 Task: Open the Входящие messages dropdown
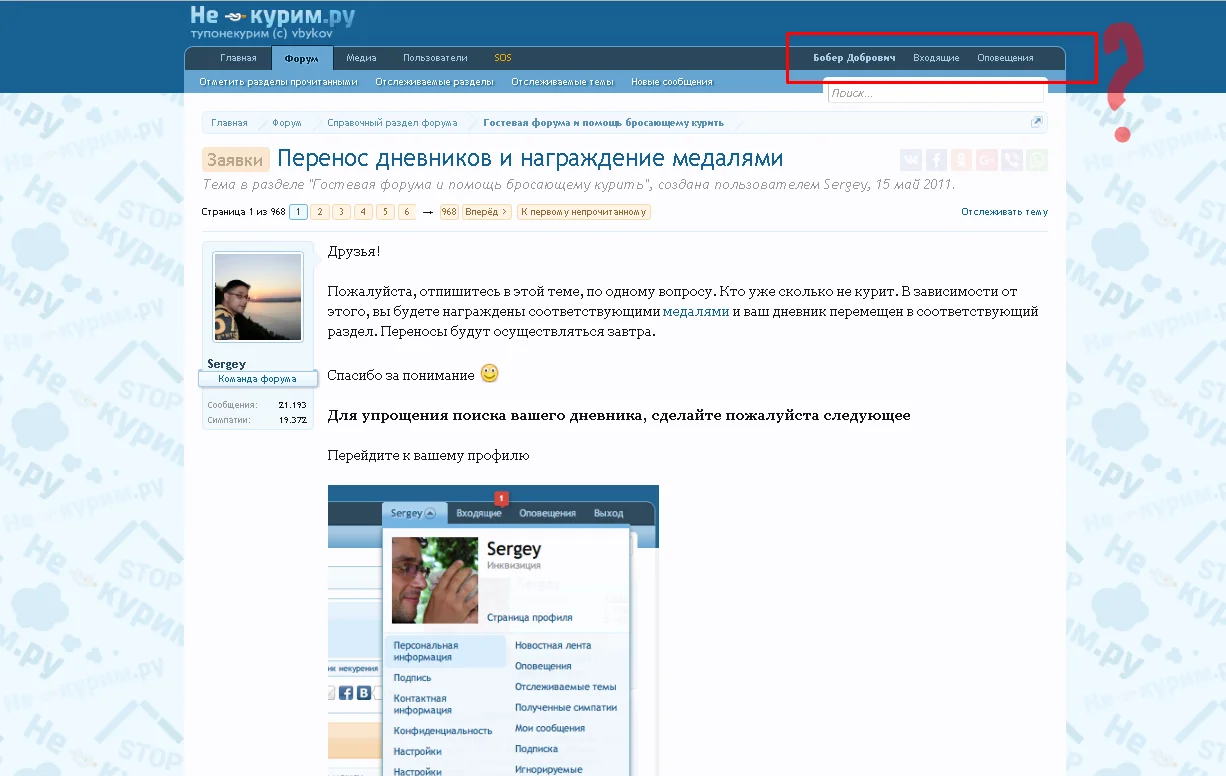[x=936, y=57]
